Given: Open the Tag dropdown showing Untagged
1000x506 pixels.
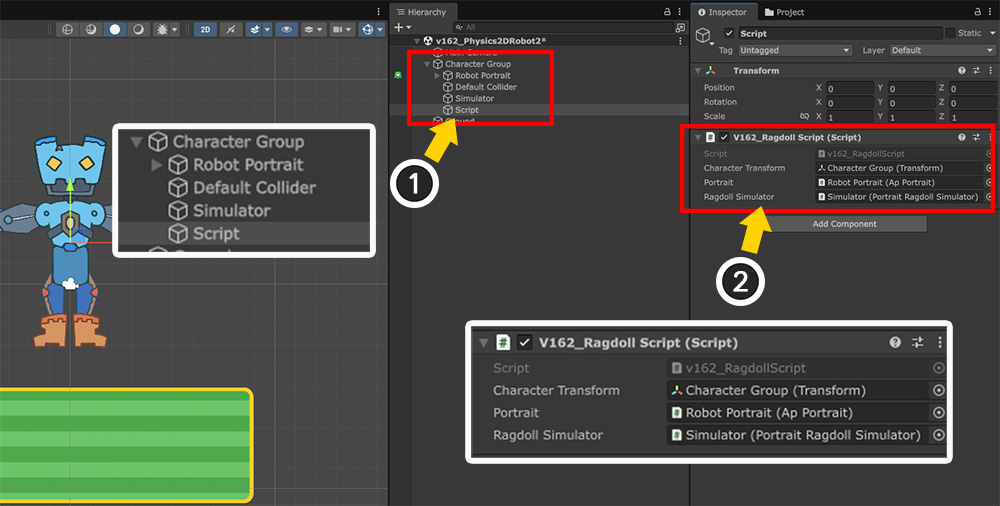Looking at the screenshot, I should (796, 50).
